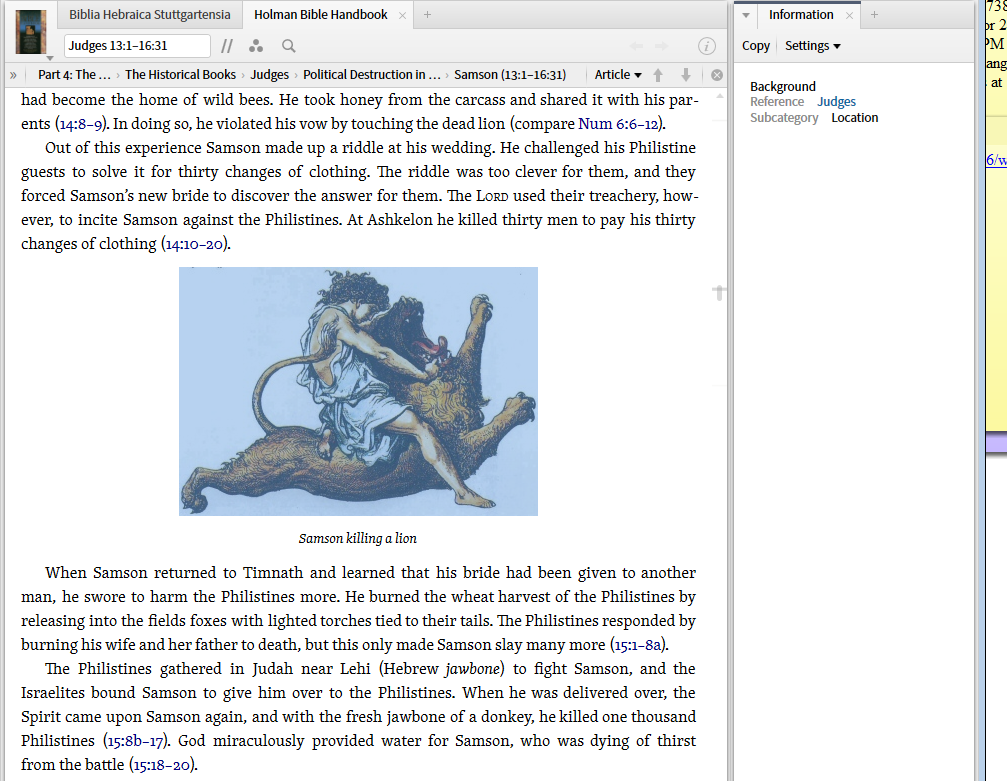Open search within the Holman Bible Handbook
1007x781 pixels.
pos(289,46)
